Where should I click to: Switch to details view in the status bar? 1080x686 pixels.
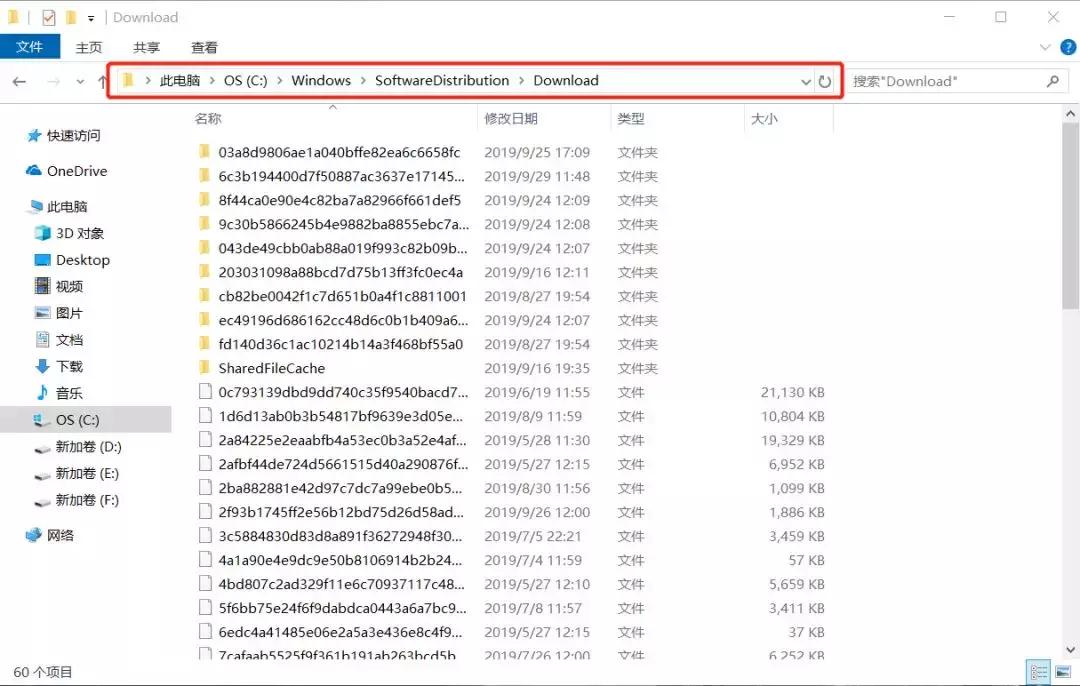click(1038, 671)
